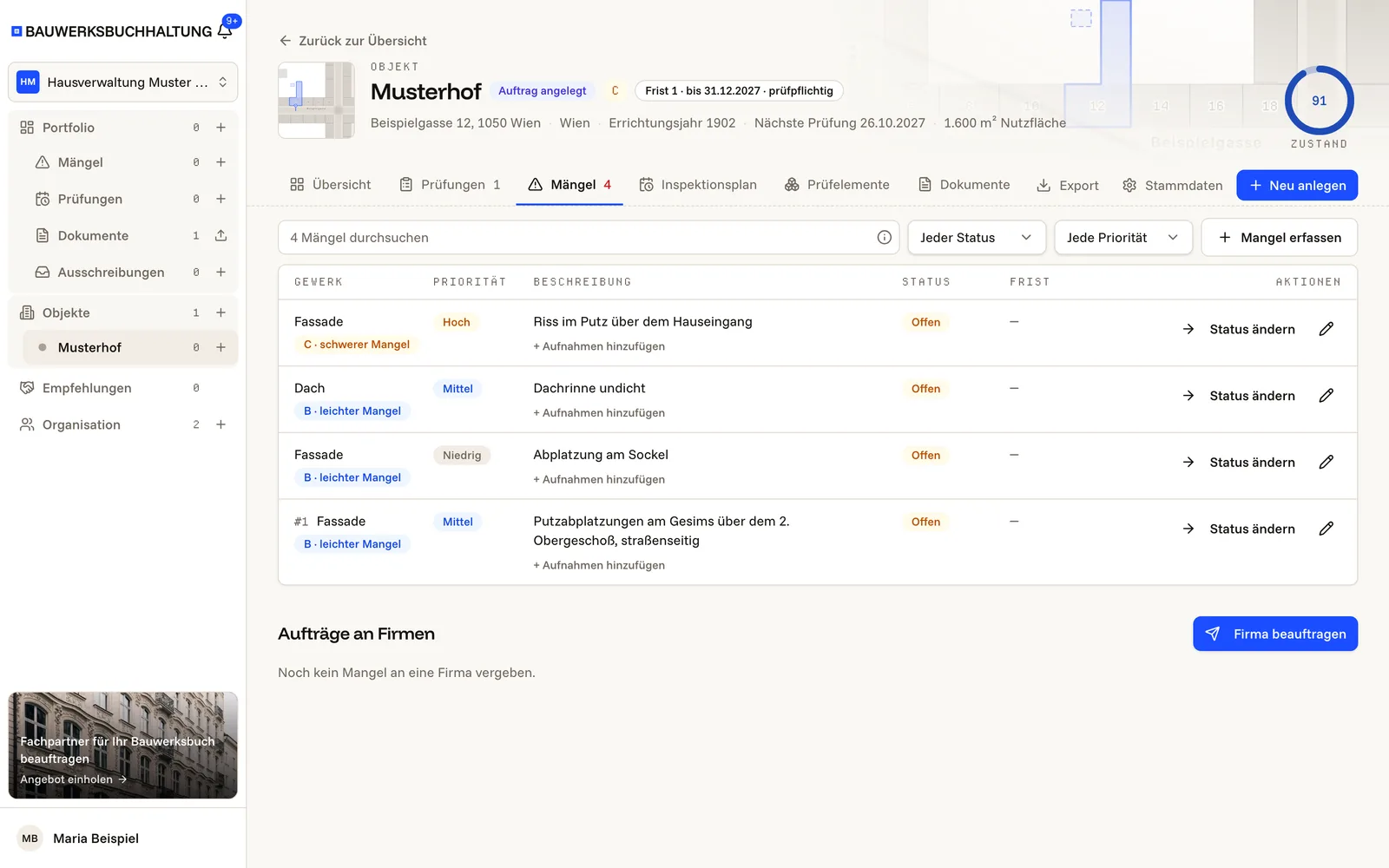Click the 'C · schwerer Mangel' badge

356,345
